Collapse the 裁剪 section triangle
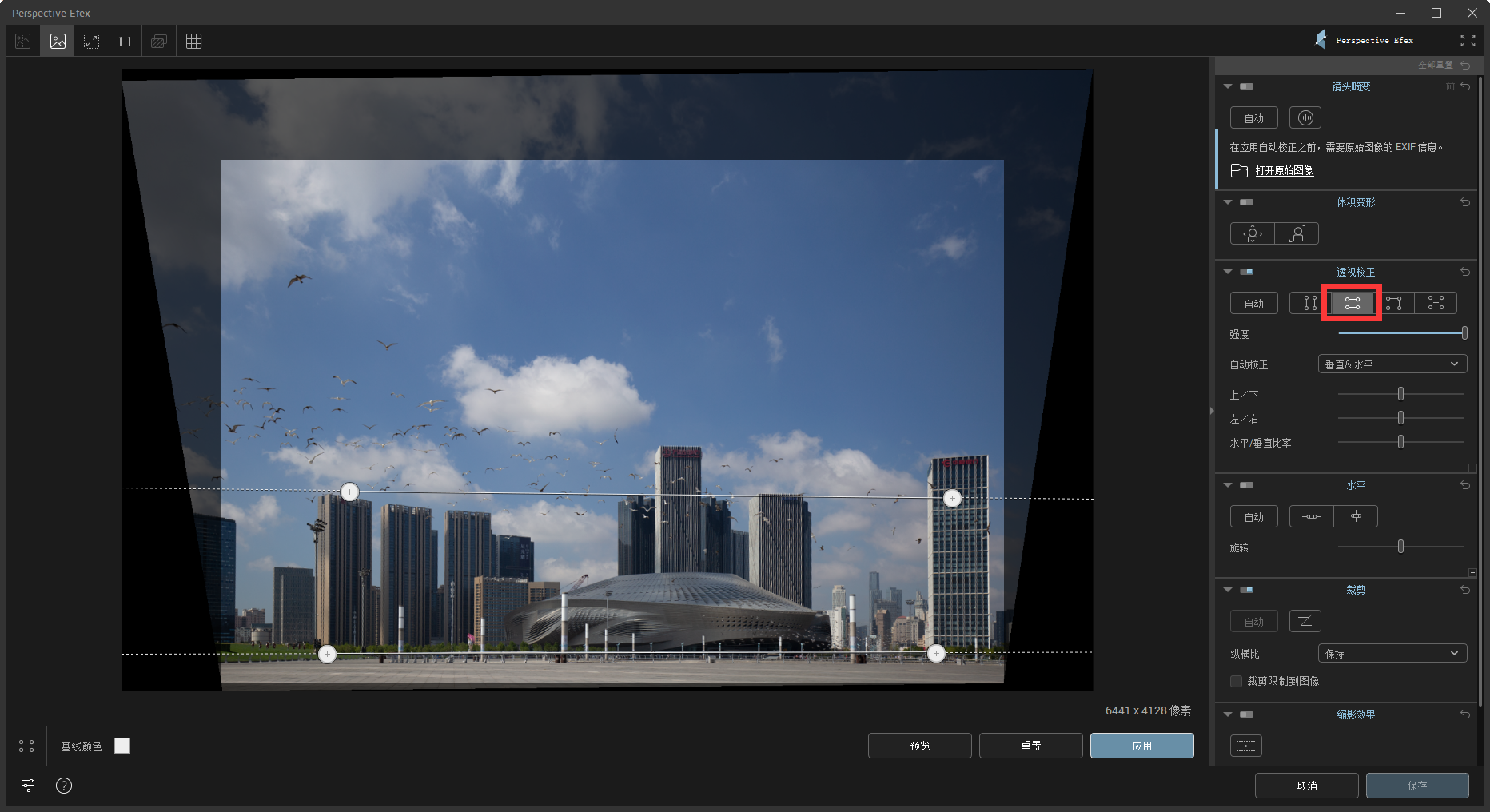The height and width of the screenshot is (812, 1490). 1228,590
